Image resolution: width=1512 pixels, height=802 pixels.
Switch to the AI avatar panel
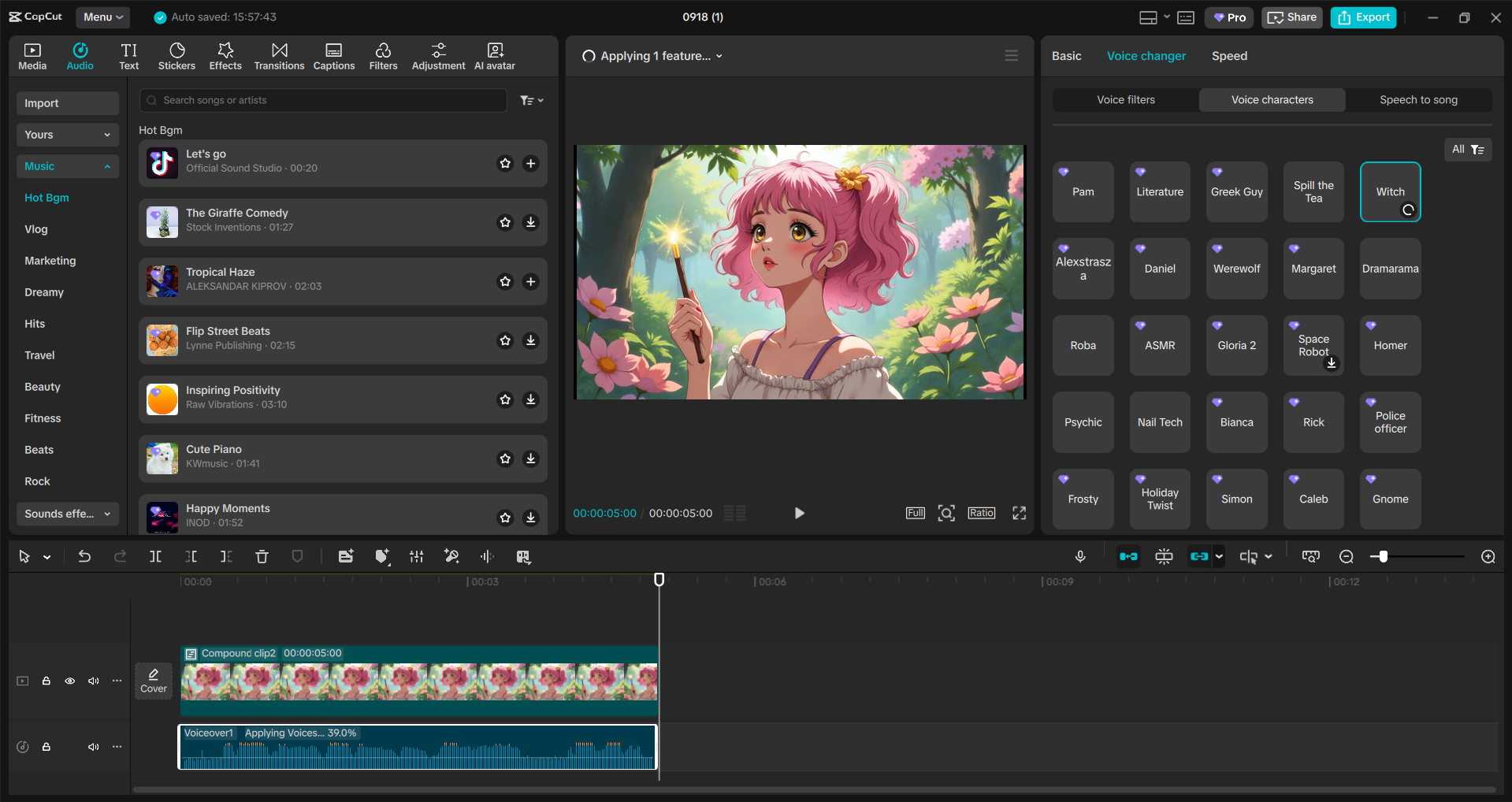494,55
